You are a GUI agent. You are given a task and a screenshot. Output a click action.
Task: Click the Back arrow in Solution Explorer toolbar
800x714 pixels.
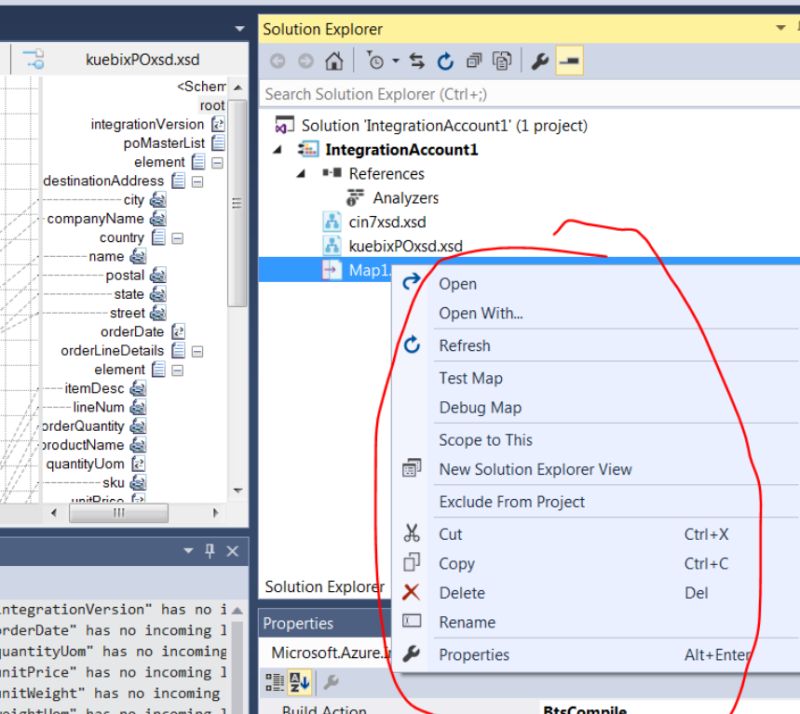point(278,61)
